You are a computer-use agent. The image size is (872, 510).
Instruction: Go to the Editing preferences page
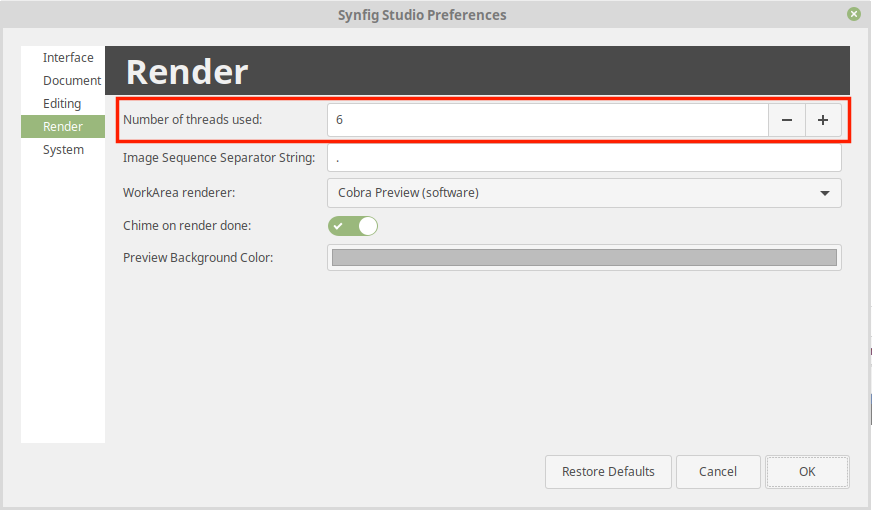click(x=63, y=103)
